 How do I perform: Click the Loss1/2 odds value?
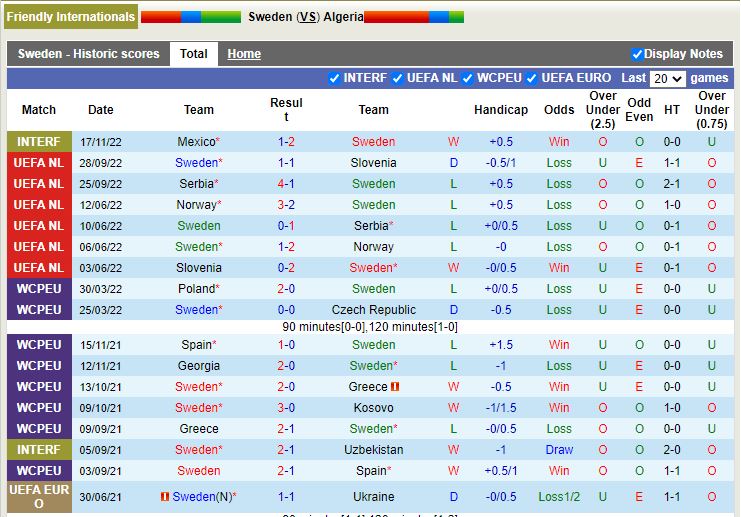pos(559,497)
